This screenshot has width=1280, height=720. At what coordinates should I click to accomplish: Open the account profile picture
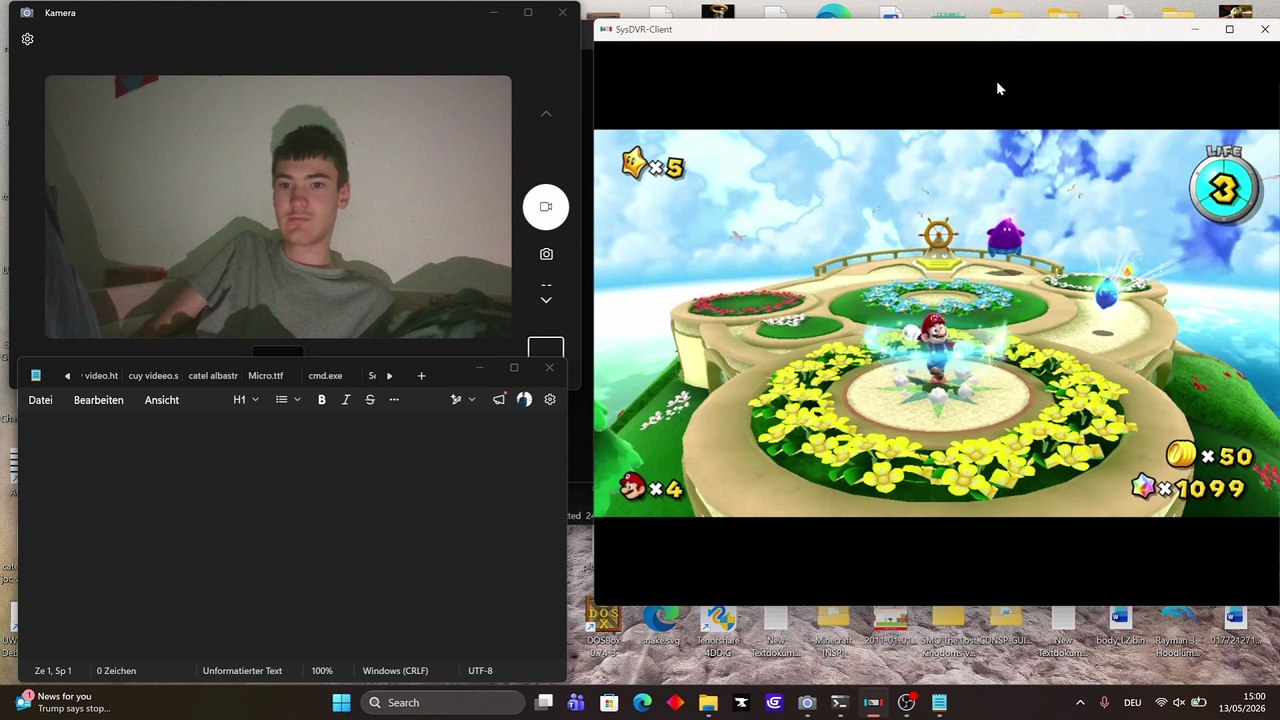[x=524, y=400]
